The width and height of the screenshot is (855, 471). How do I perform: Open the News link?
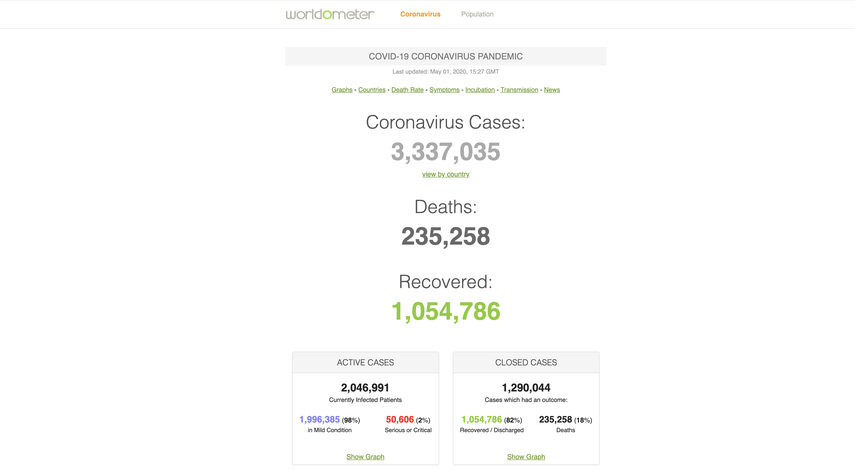[x=552, y=90]
